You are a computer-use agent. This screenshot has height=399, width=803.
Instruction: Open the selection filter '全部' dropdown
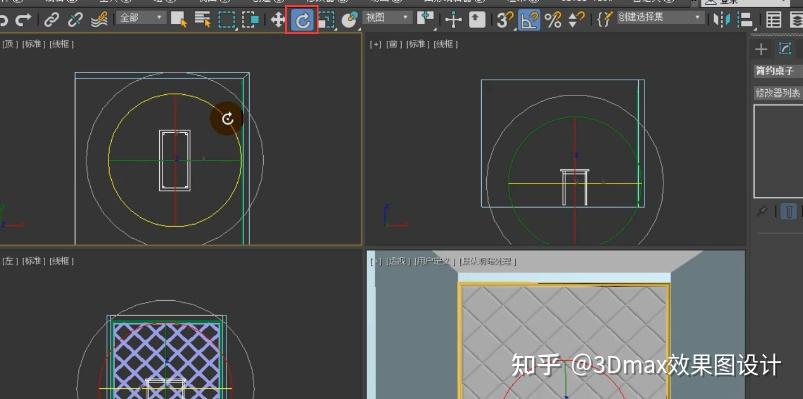point(141,18)
